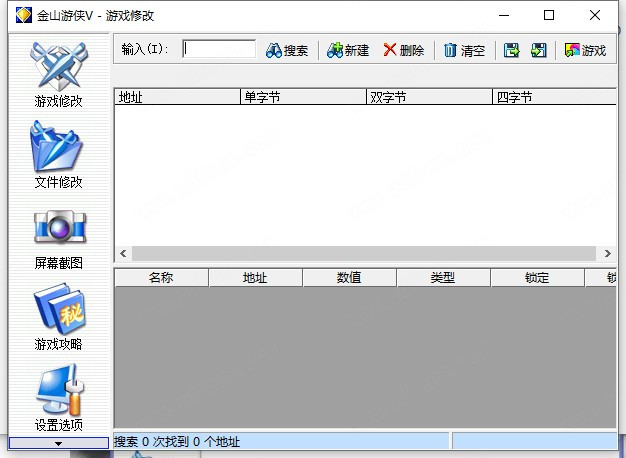Viewport: 626px width, 458px height.
Task: Click the right arrow of horizontal scrollbar
Action: [607, 254]
